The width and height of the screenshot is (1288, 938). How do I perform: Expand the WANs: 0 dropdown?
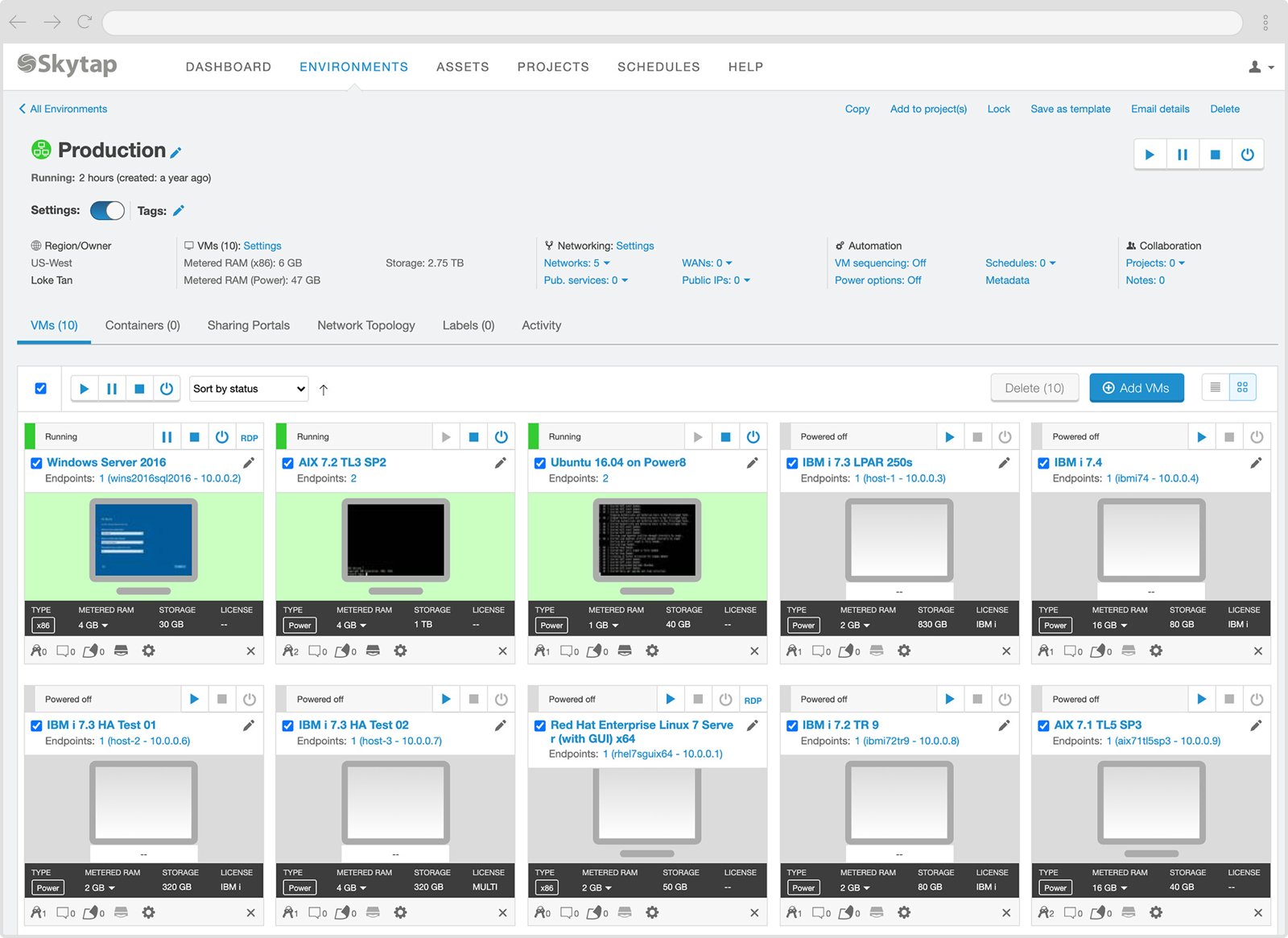tap(707, 263)
